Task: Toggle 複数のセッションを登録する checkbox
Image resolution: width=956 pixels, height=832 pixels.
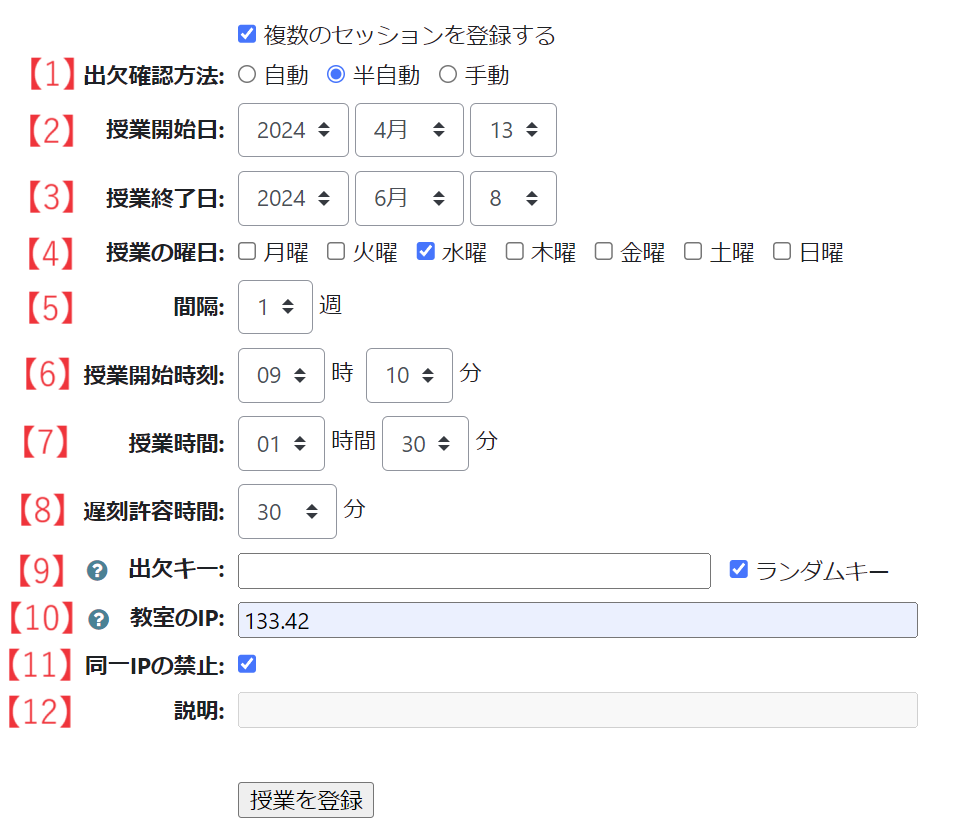Action: tap(248, 35)
